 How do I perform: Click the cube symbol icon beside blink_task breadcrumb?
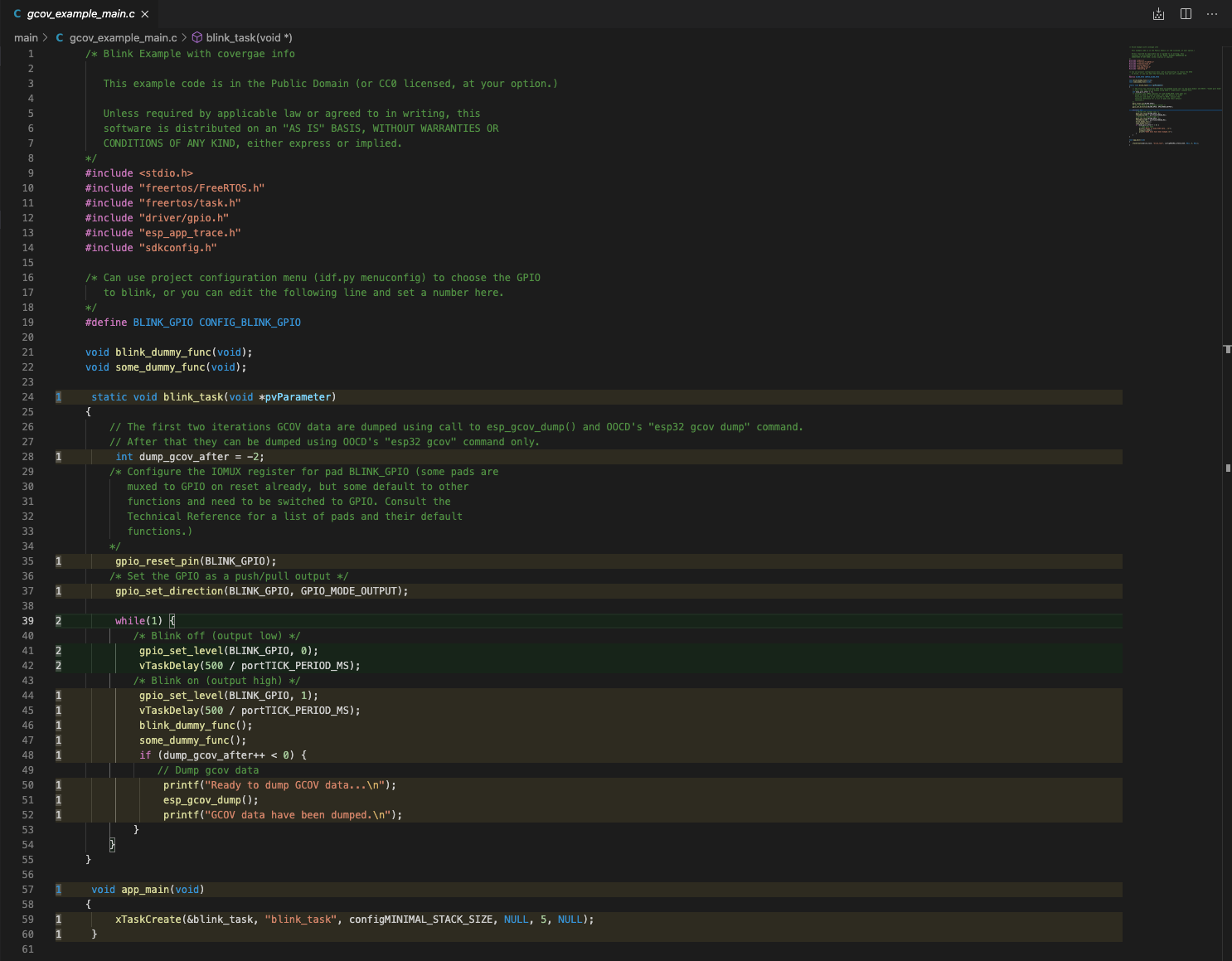(196, 37)
